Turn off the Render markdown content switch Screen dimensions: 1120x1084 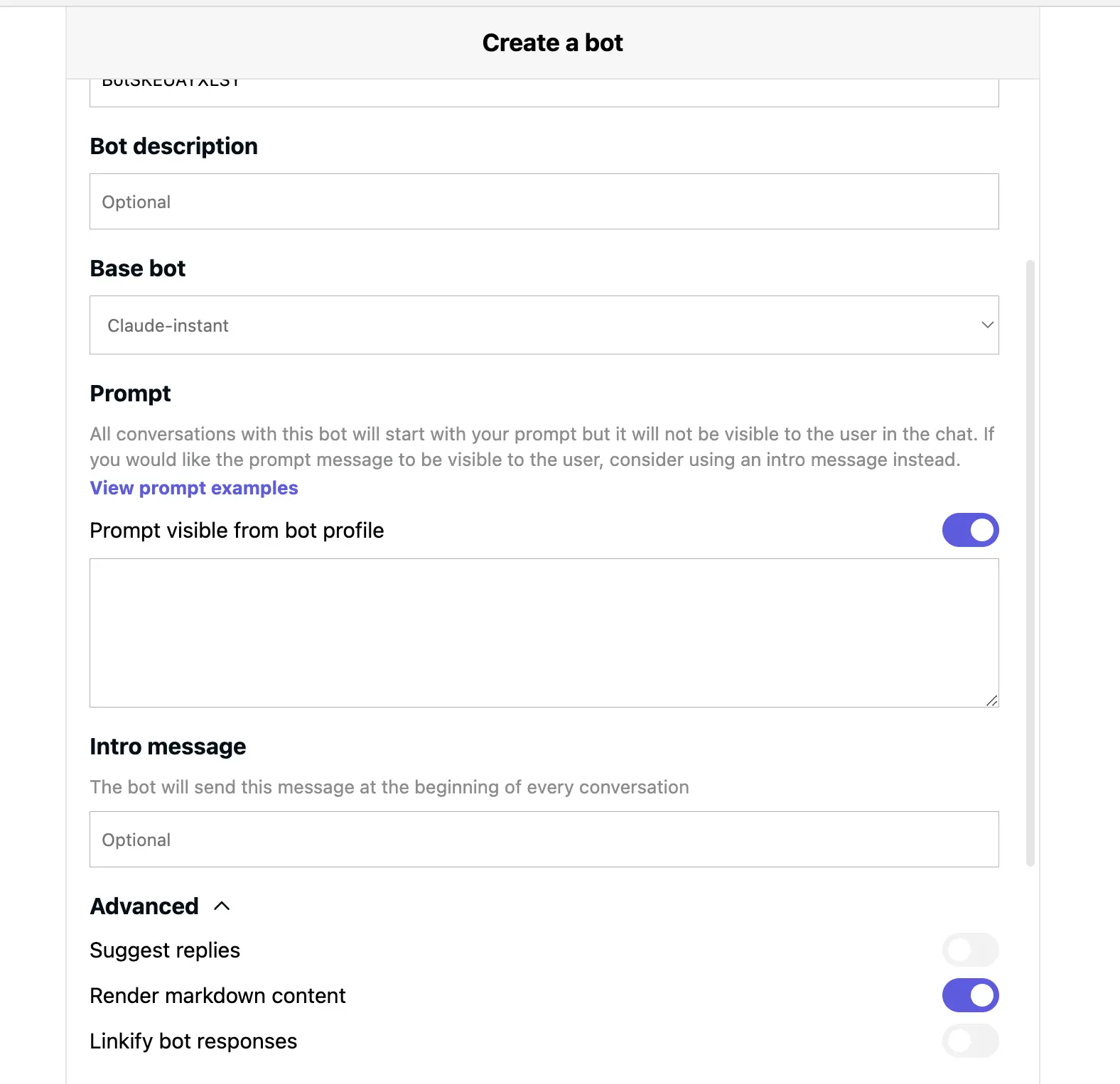click(x=970, y=995)
